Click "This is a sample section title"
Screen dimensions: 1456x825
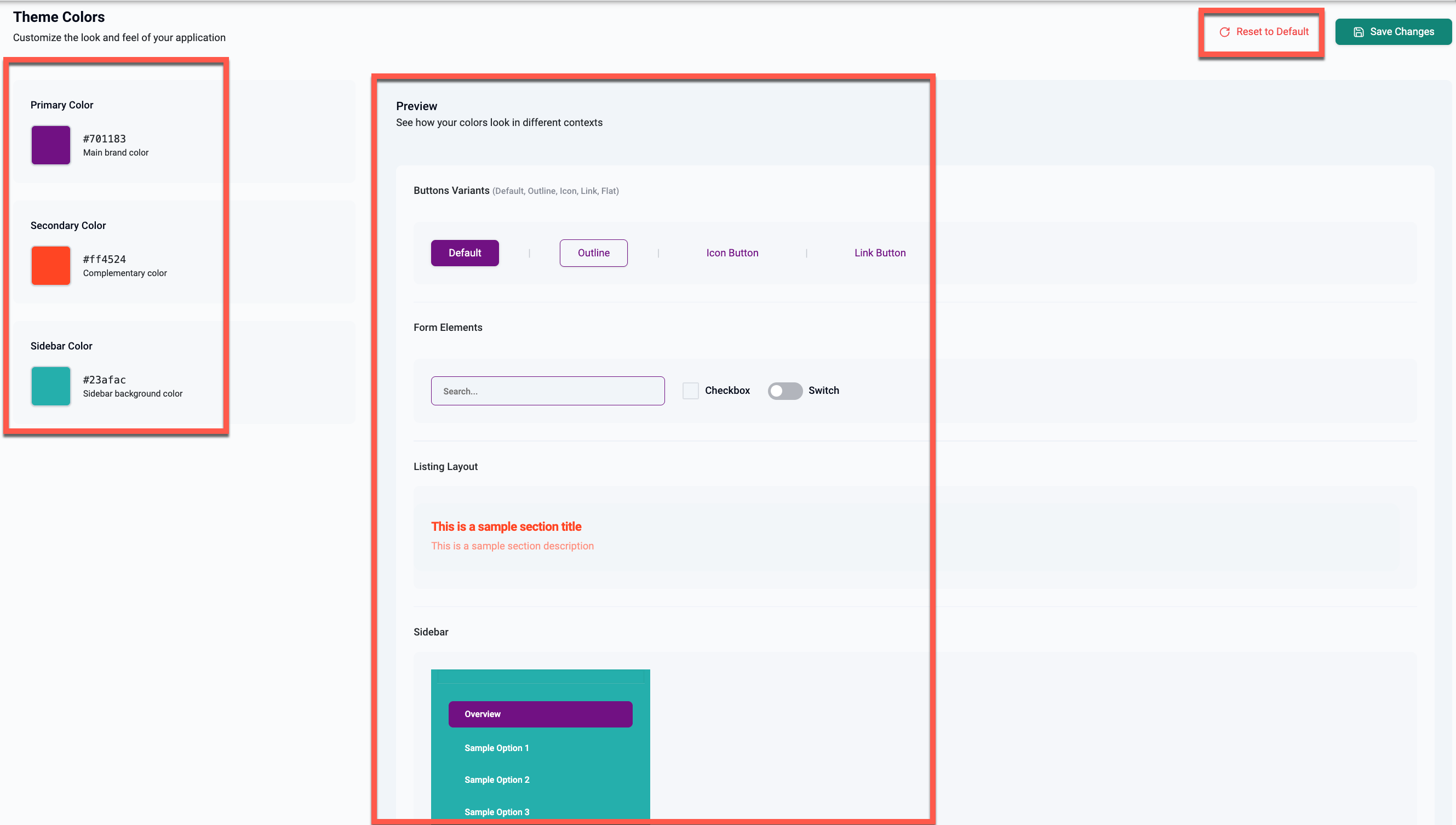[506, 526]
